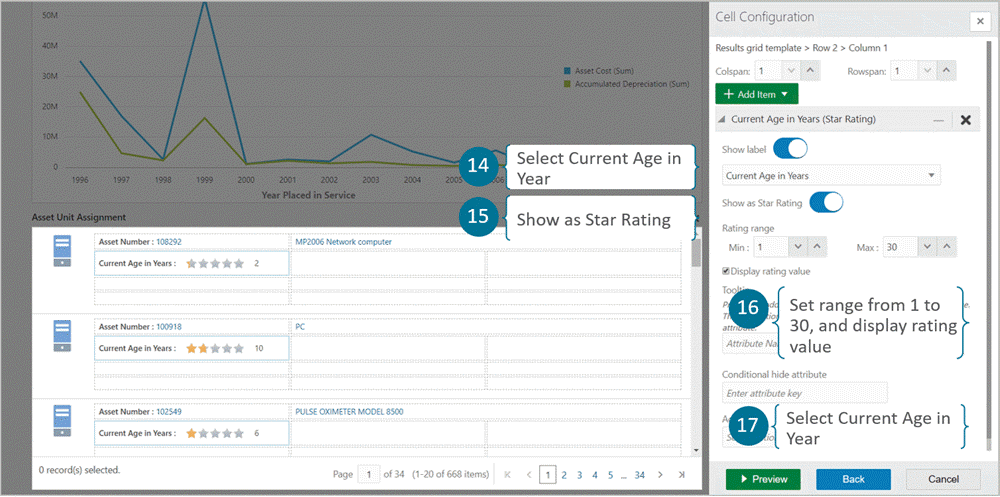Toggle the Show label switch

790,149
